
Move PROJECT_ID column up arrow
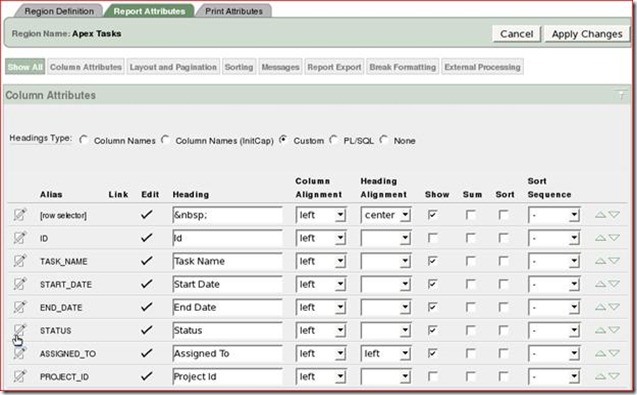[600, 377]
